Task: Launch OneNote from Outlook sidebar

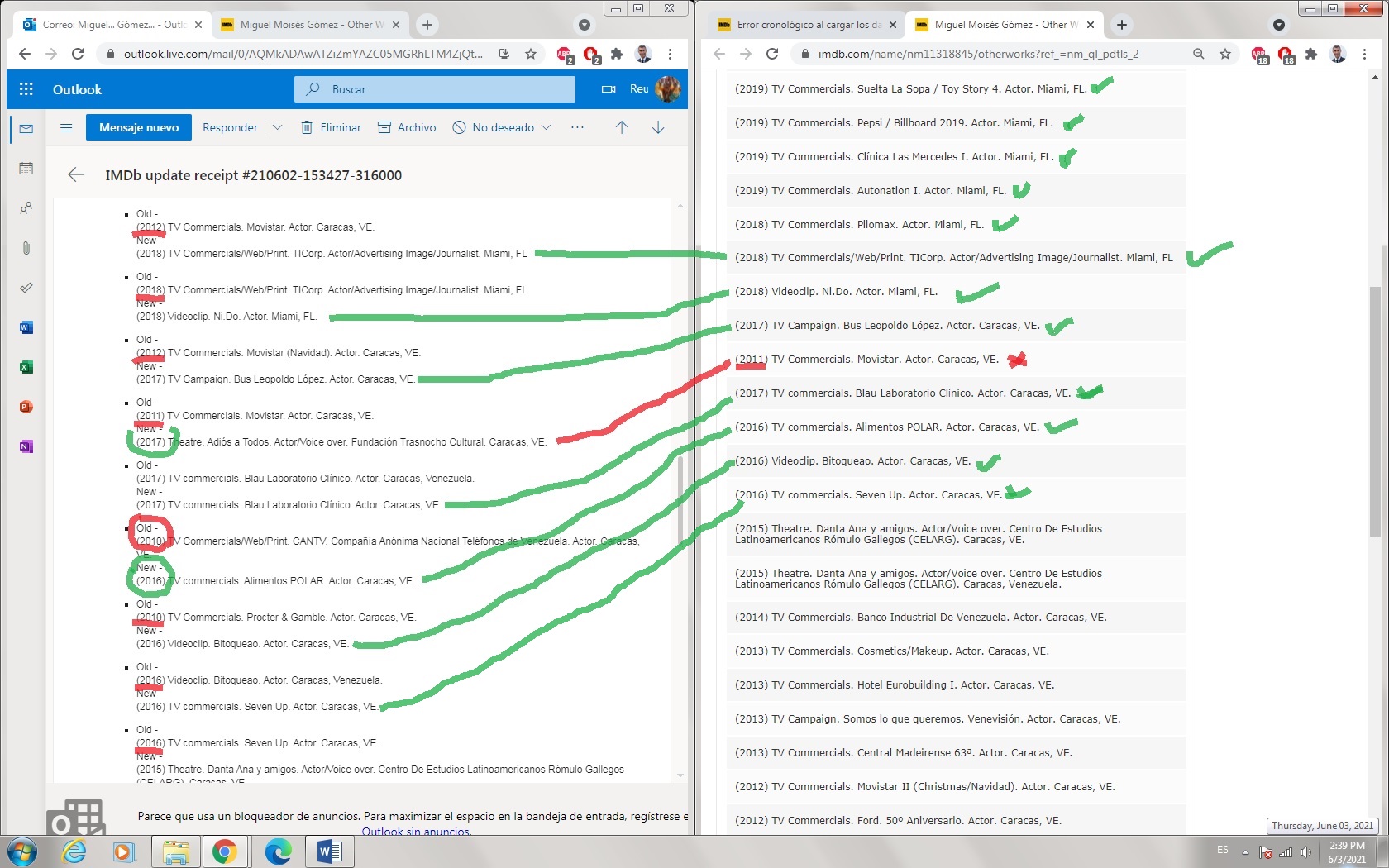Action: 26,446
